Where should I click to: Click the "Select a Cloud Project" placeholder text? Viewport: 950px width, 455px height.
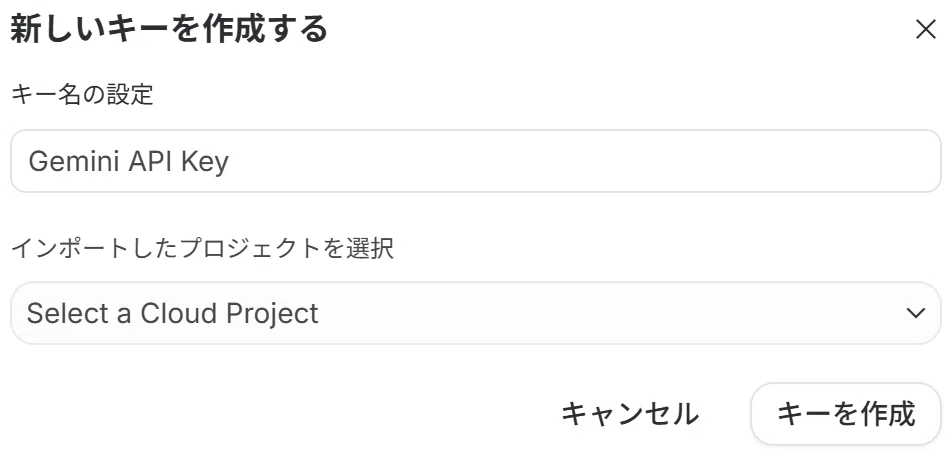pos(173,313)
